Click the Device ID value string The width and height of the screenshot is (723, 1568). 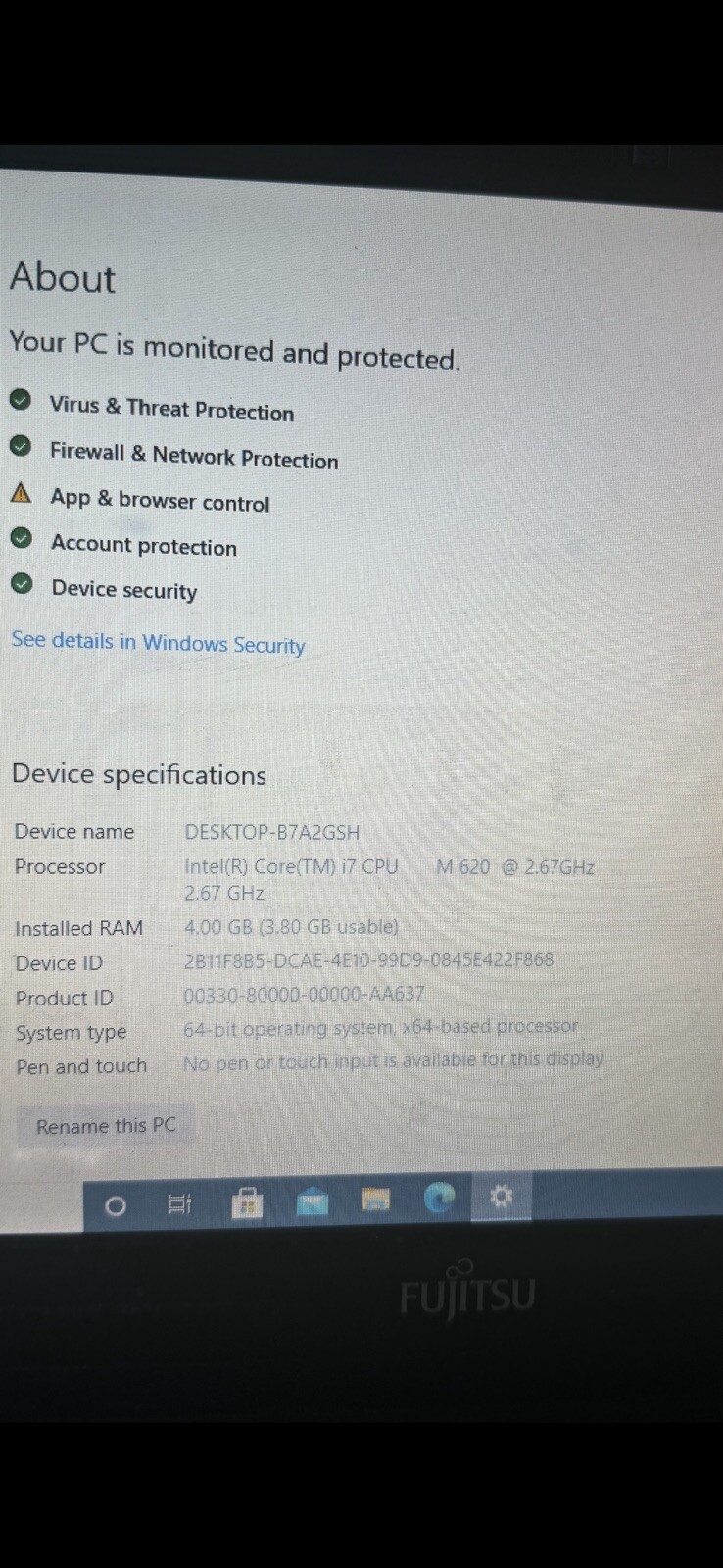[368, 960]
